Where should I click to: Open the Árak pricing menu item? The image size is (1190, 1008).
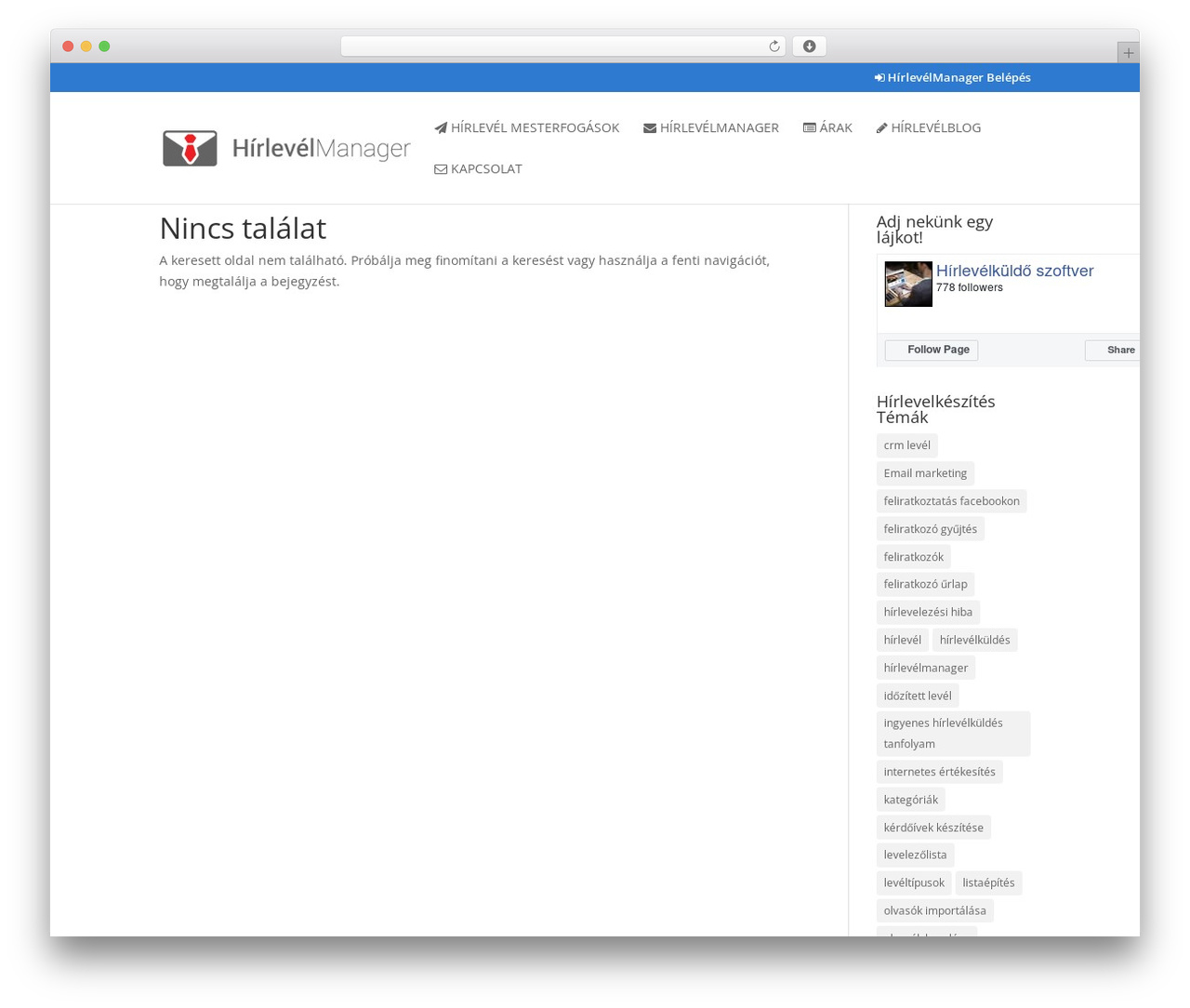(827, 128)
